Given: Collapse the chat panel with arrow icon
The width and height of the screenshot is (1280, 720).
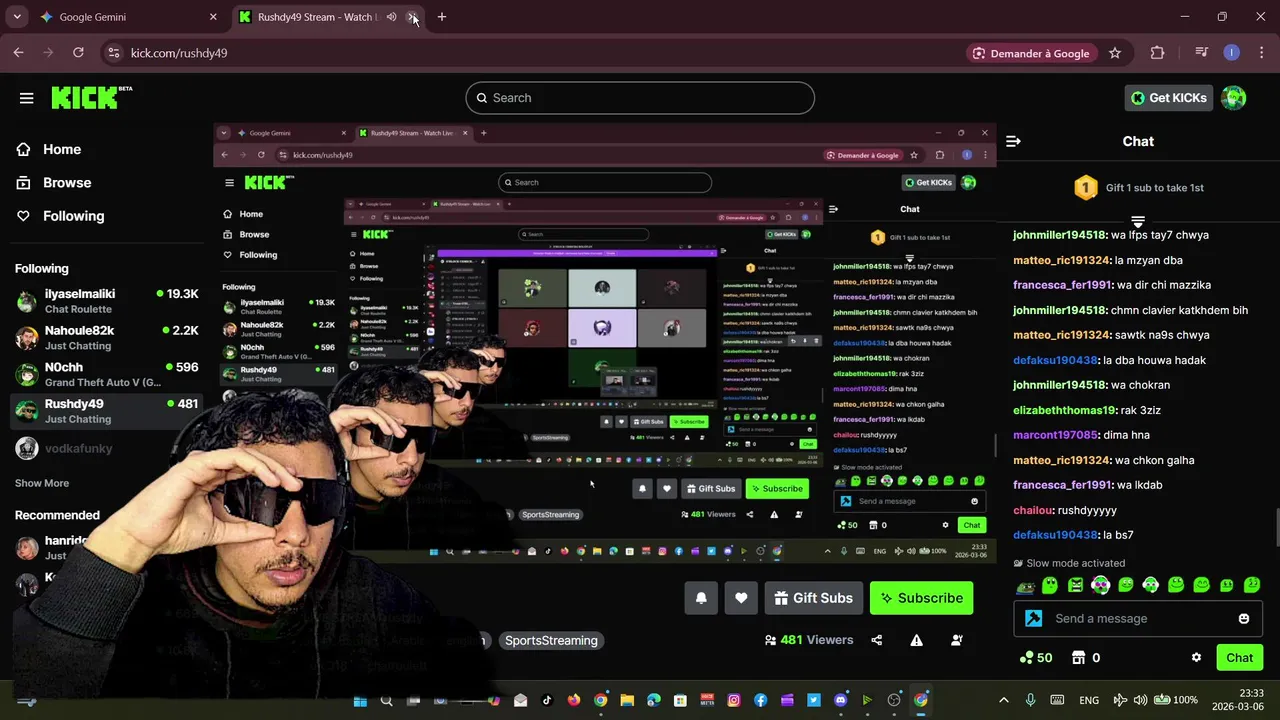Looking at the screenshot, I should [x=1013, y=141].
